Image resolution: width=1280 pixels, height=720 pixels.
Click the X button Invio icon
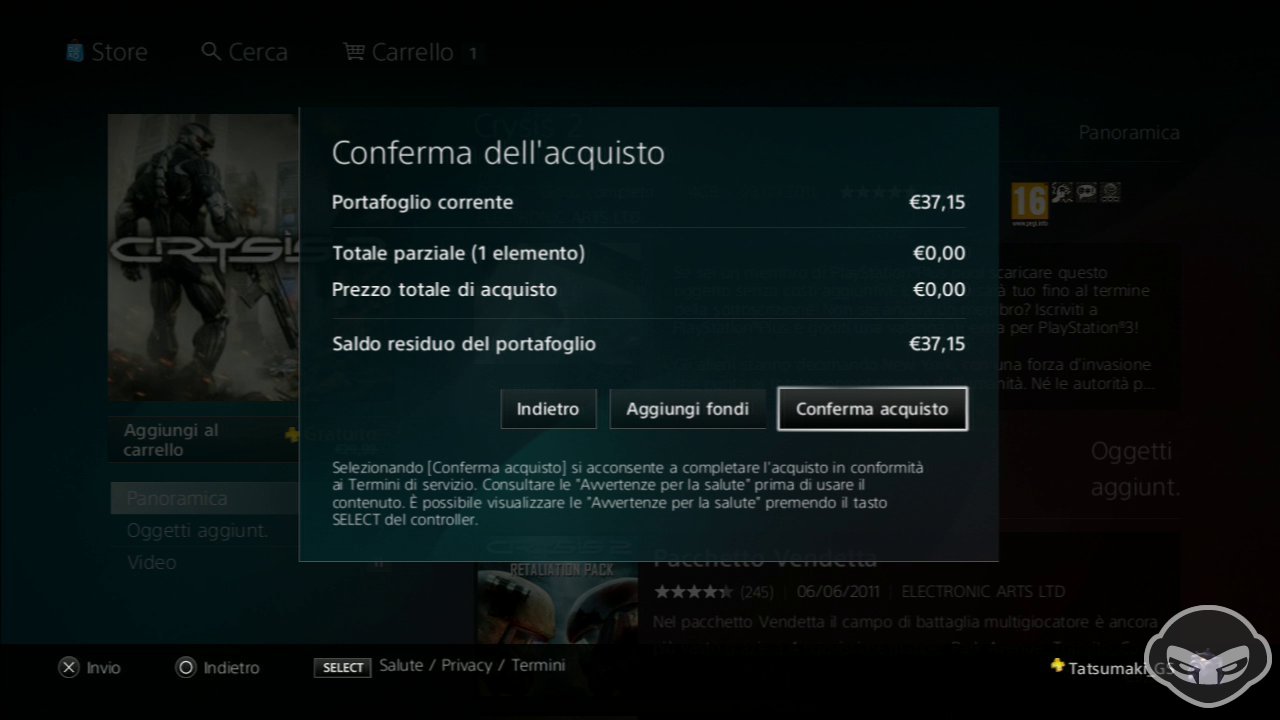(68, 668)
